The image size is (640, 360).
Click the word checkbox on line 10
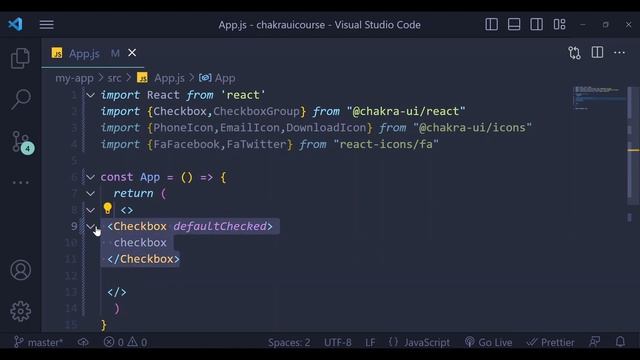coord(140,242)
